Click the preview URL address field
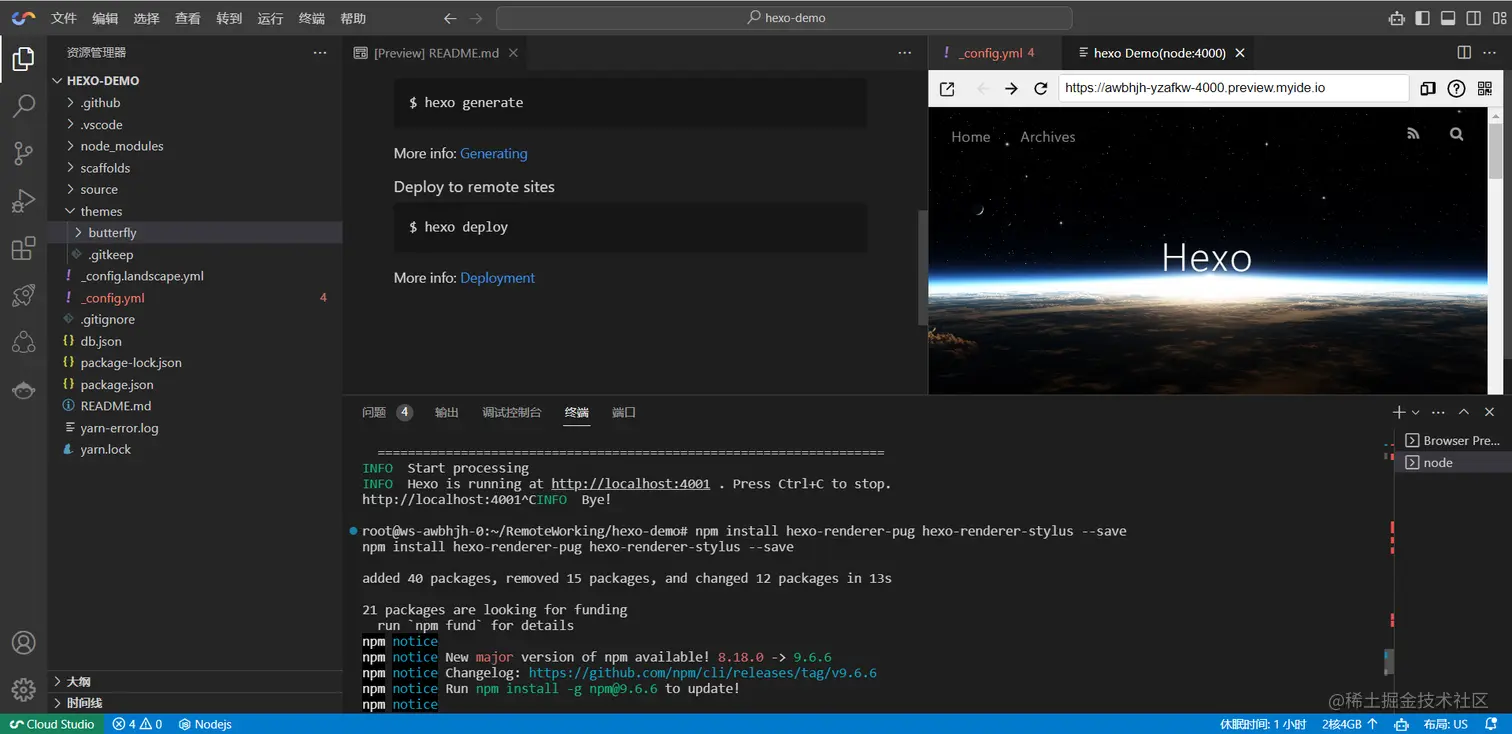Screen dimensions: 1512x734 tap(1233, 88)
